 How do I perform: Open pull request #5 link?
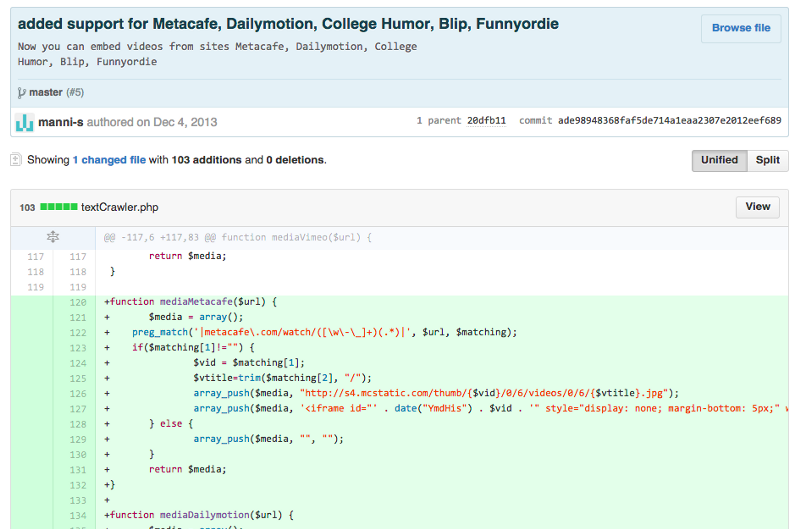coord(75,92)
